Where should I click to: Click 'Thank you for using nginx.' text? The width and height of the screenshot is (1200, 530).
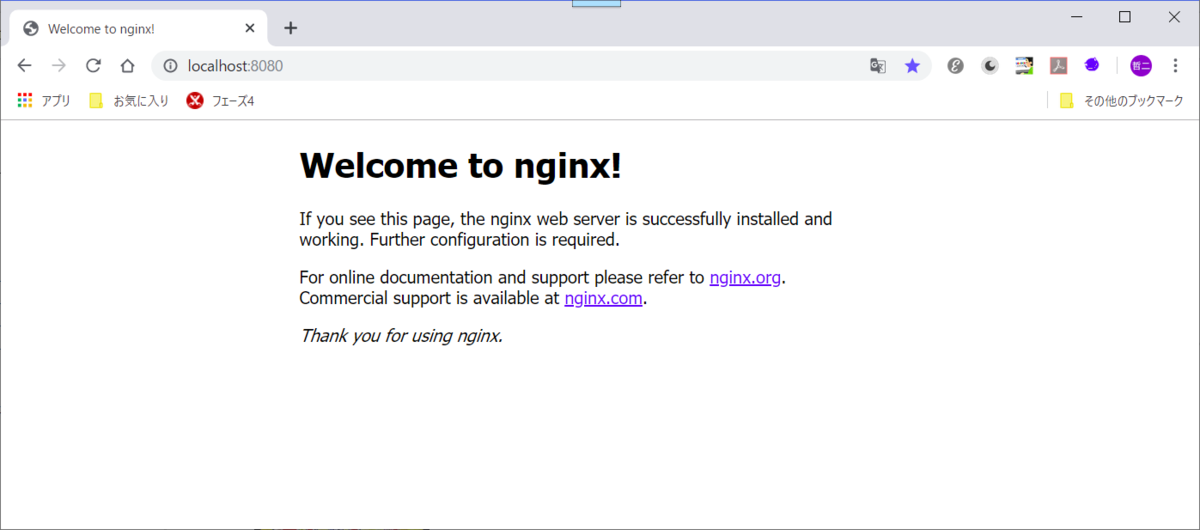[x=401, y=335]
